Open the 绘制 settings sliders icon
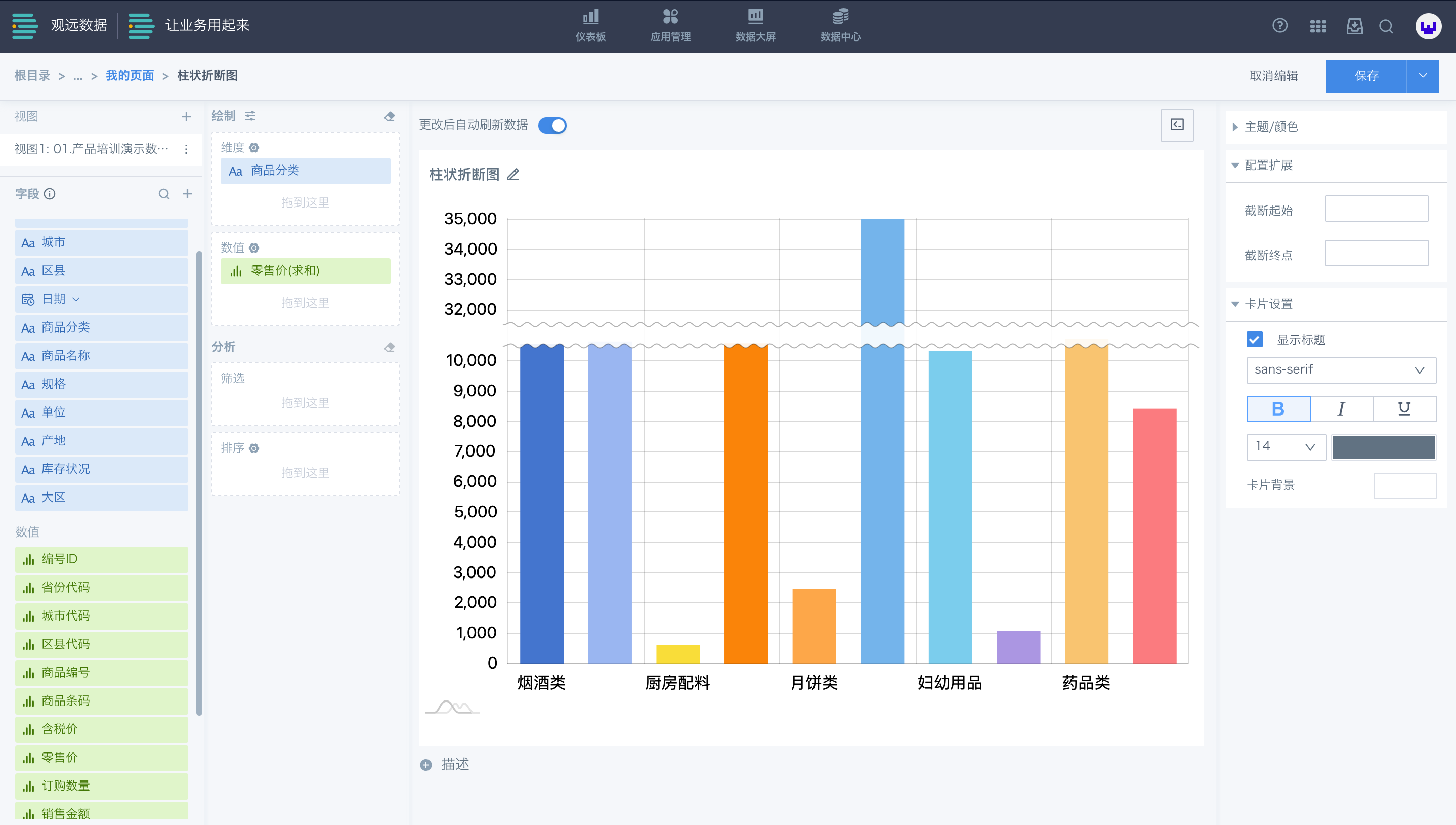The width and height of the screenshot is (1456, 825). pyautogui.click(x=250, y=116)
